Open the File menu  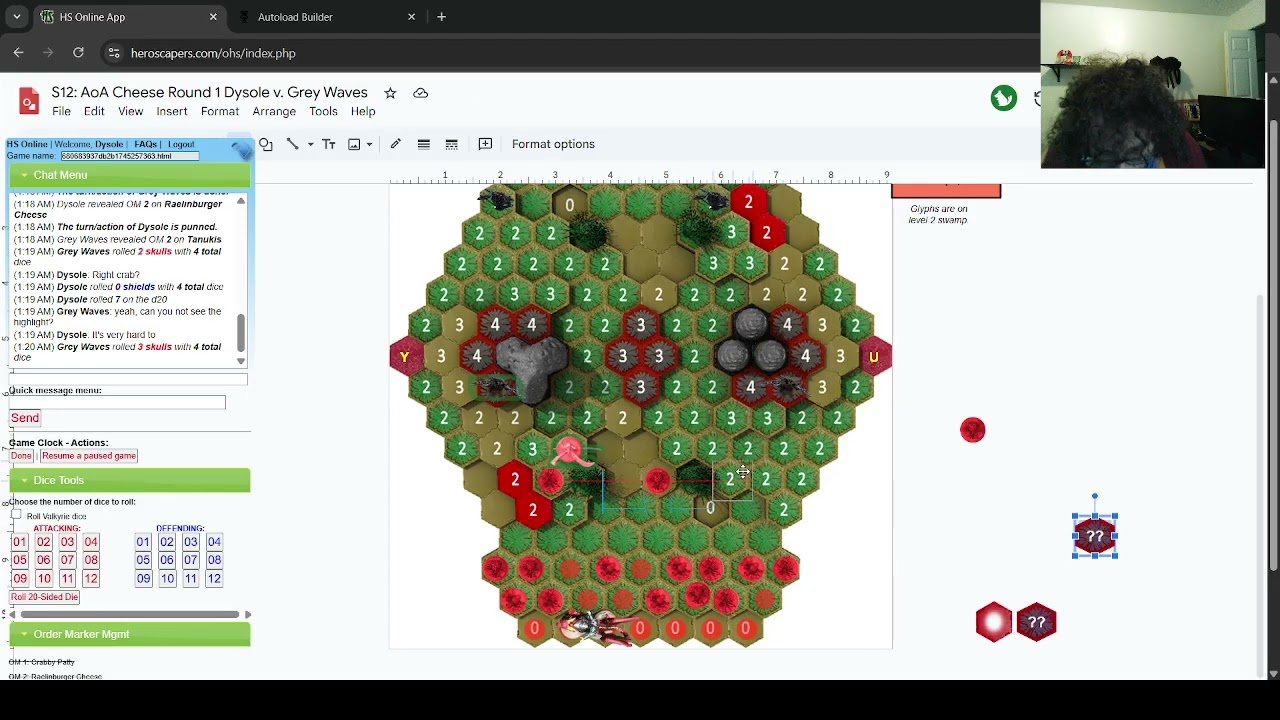pos(61,111)
